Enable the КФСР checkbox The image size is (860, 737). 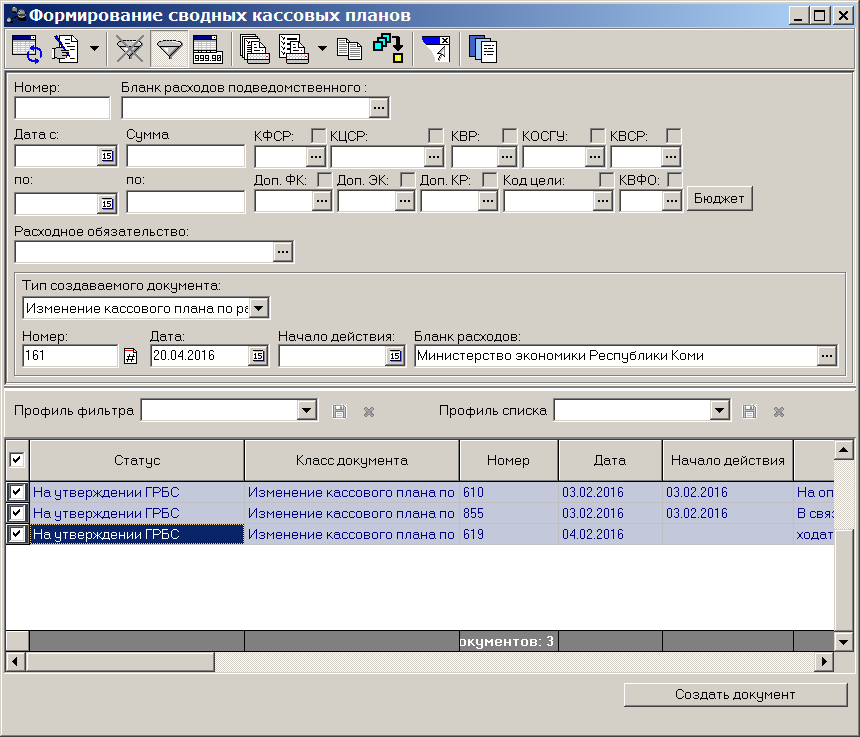click(318, 135)
